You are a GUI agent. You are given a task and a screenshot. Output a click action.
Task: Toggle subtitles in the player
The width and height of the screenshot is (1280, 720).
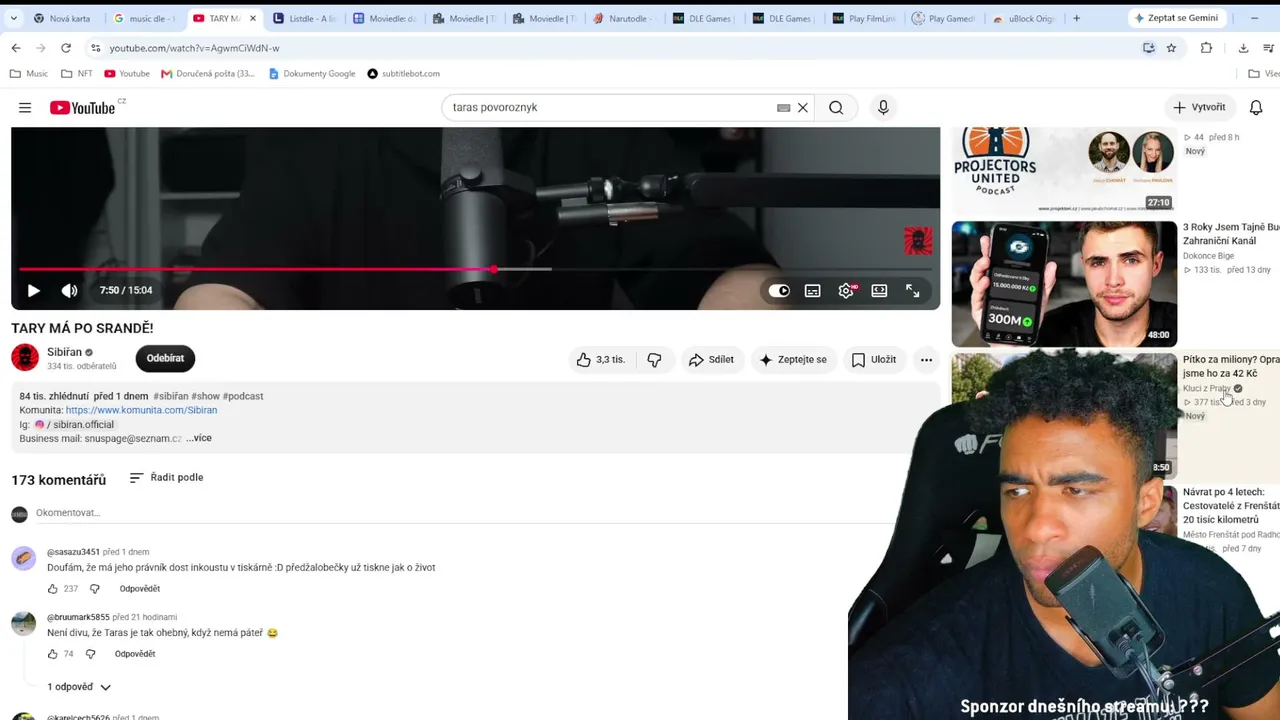pyautogui.click(x=813, y=291)
